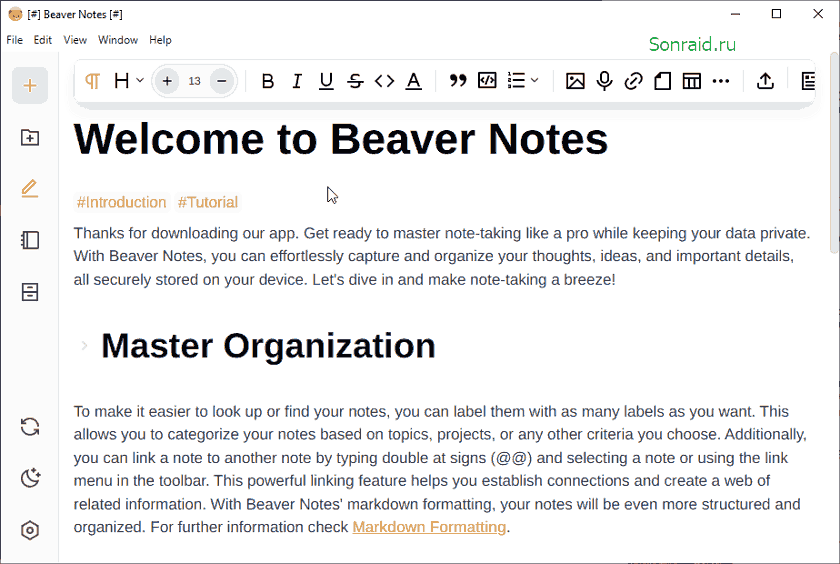The image size is (840, 564).
Task: Insert a code block
Action: 487,81
